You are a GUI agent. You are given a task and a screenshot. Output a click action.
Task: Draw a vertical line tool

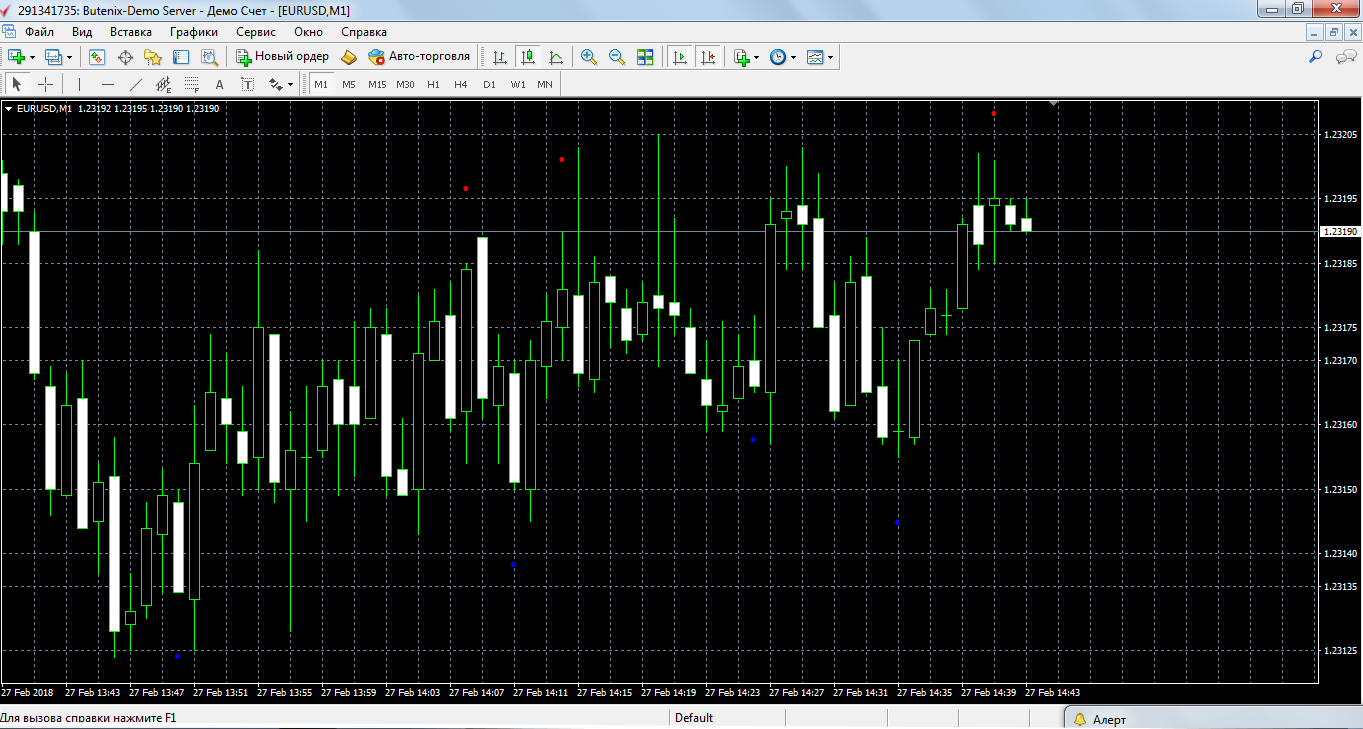[x=79, y=85]
